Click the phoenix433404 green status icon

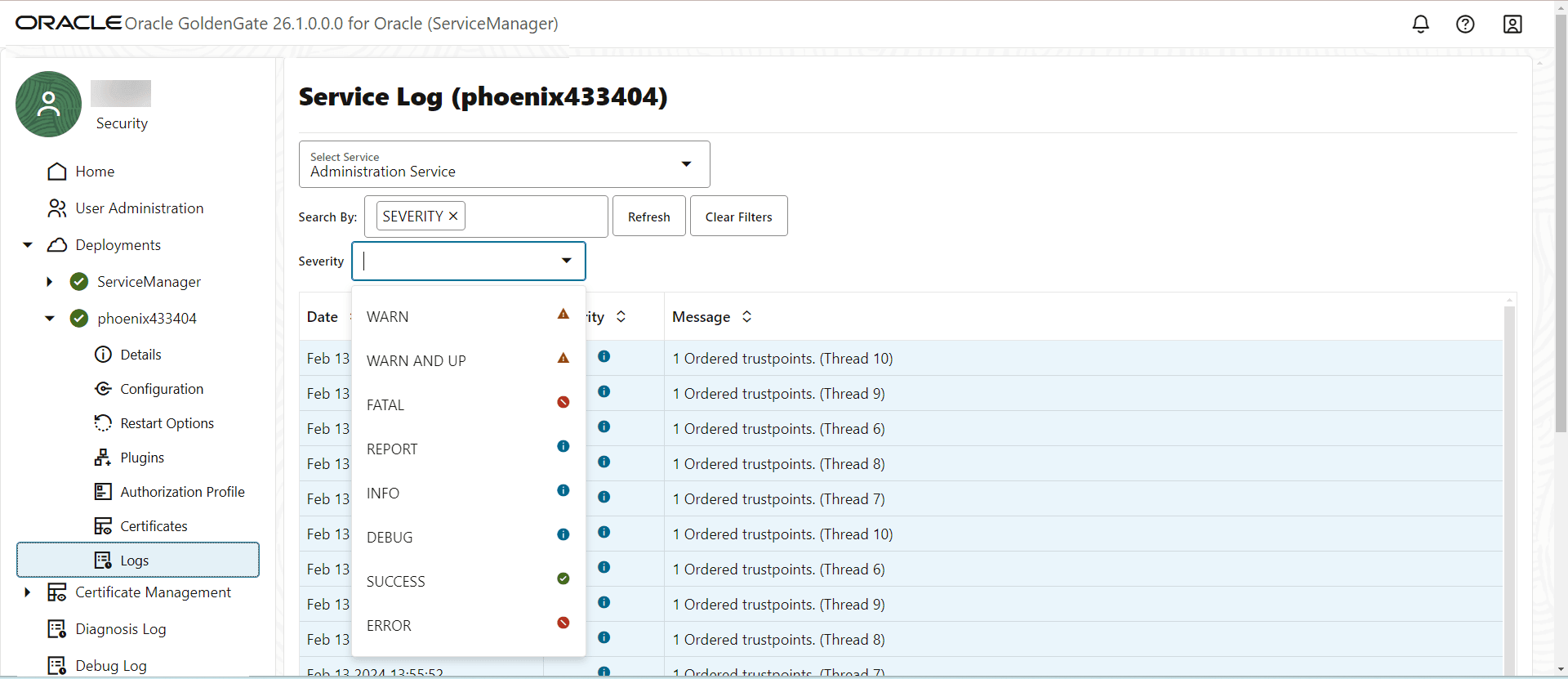[x=79, y=319]
